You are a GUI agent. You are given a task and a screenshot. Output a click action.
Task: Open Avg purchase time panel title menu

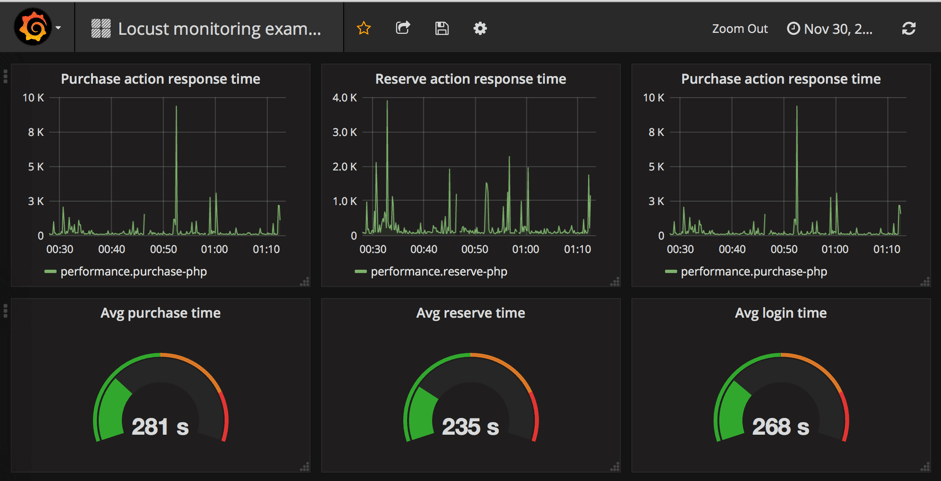(x=160, y=313)
